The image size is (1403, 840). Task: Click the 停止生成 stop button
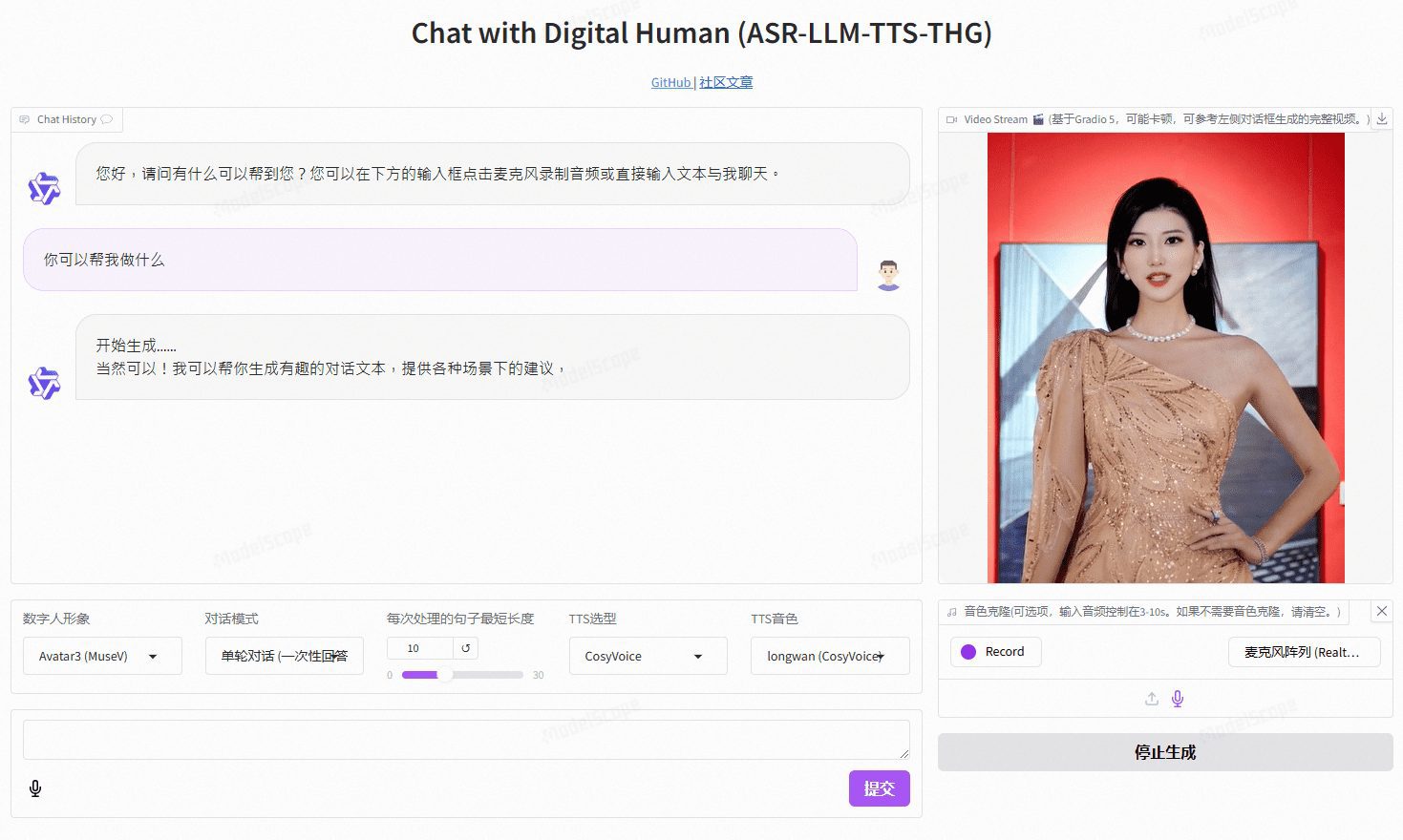(x=1165, y=752)
